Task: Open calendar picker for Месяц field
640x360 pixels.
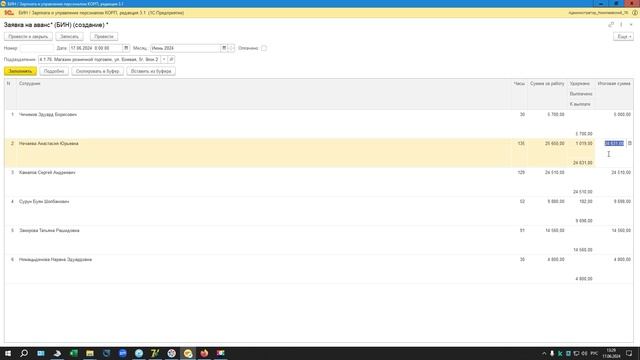Action: tap(224, 48)
